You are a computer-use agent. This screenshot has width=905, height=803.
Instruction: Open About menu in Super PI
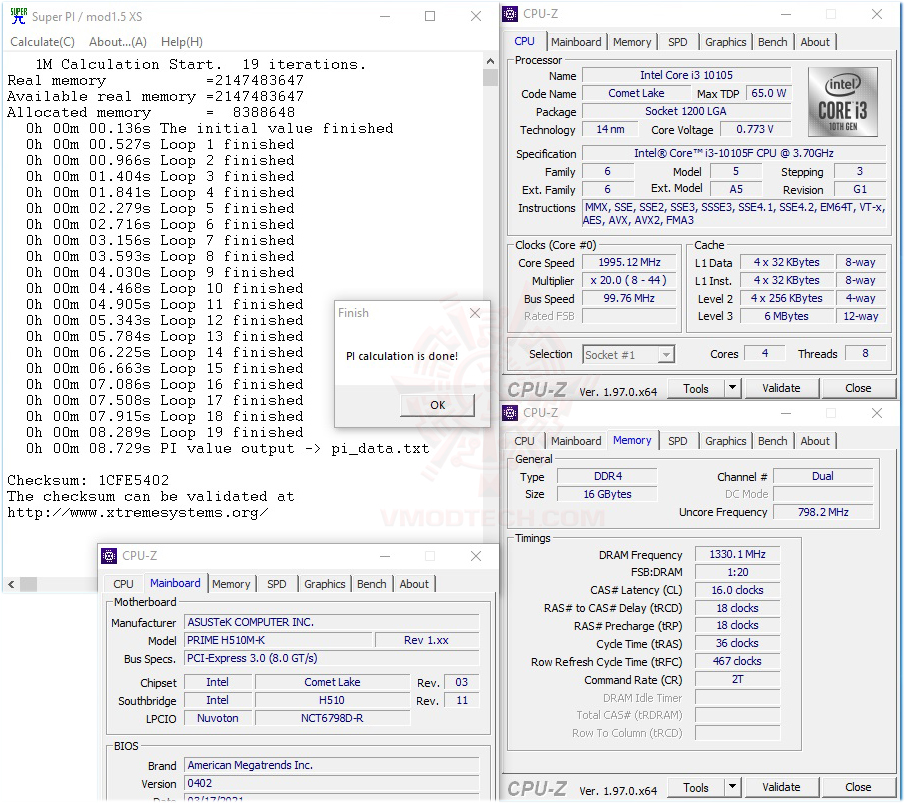[118, 42]
